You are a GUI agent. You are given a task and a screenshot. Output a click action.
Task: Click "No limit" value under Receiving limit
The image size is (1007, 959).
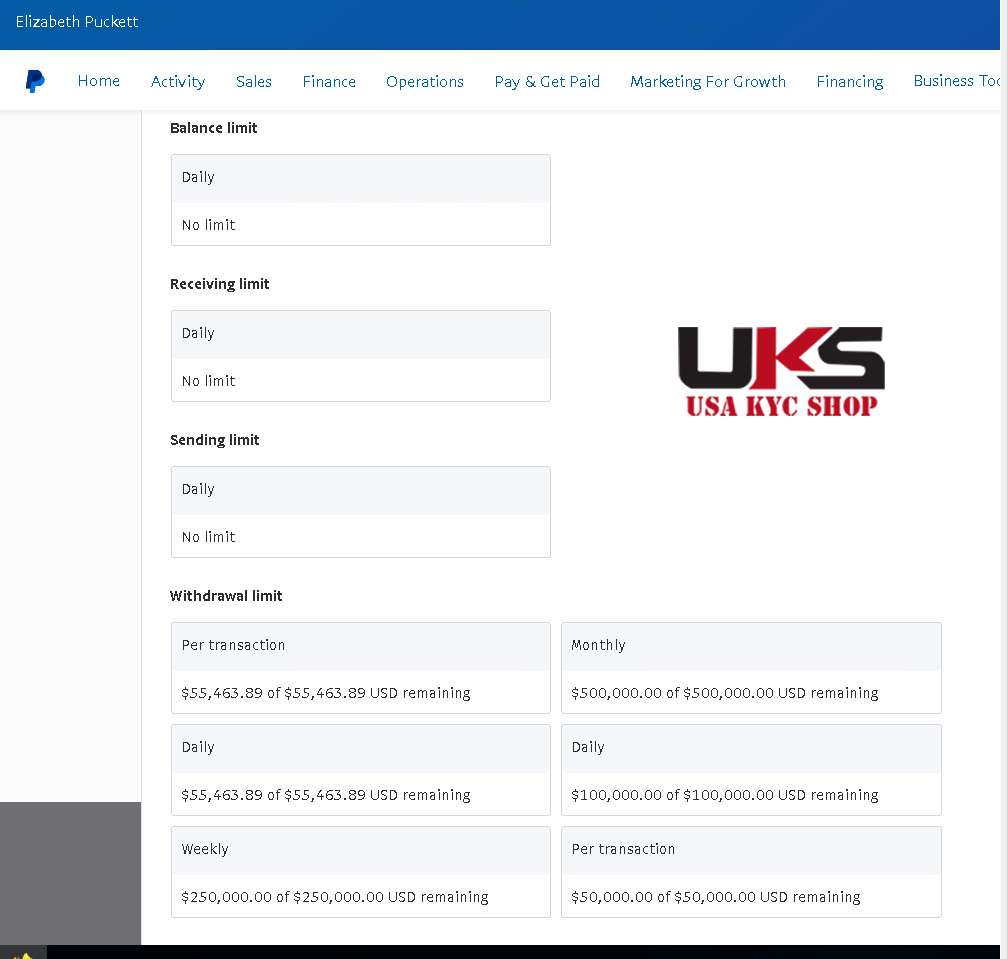209,381
